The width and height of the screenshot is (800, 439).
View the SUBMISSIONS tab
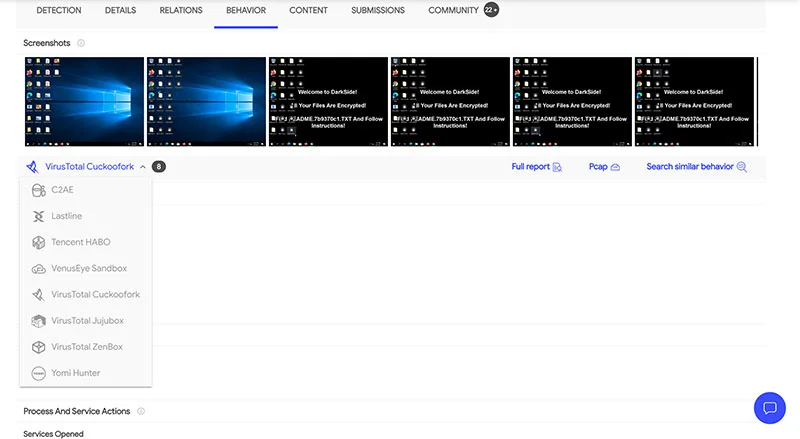coord(378,10)
